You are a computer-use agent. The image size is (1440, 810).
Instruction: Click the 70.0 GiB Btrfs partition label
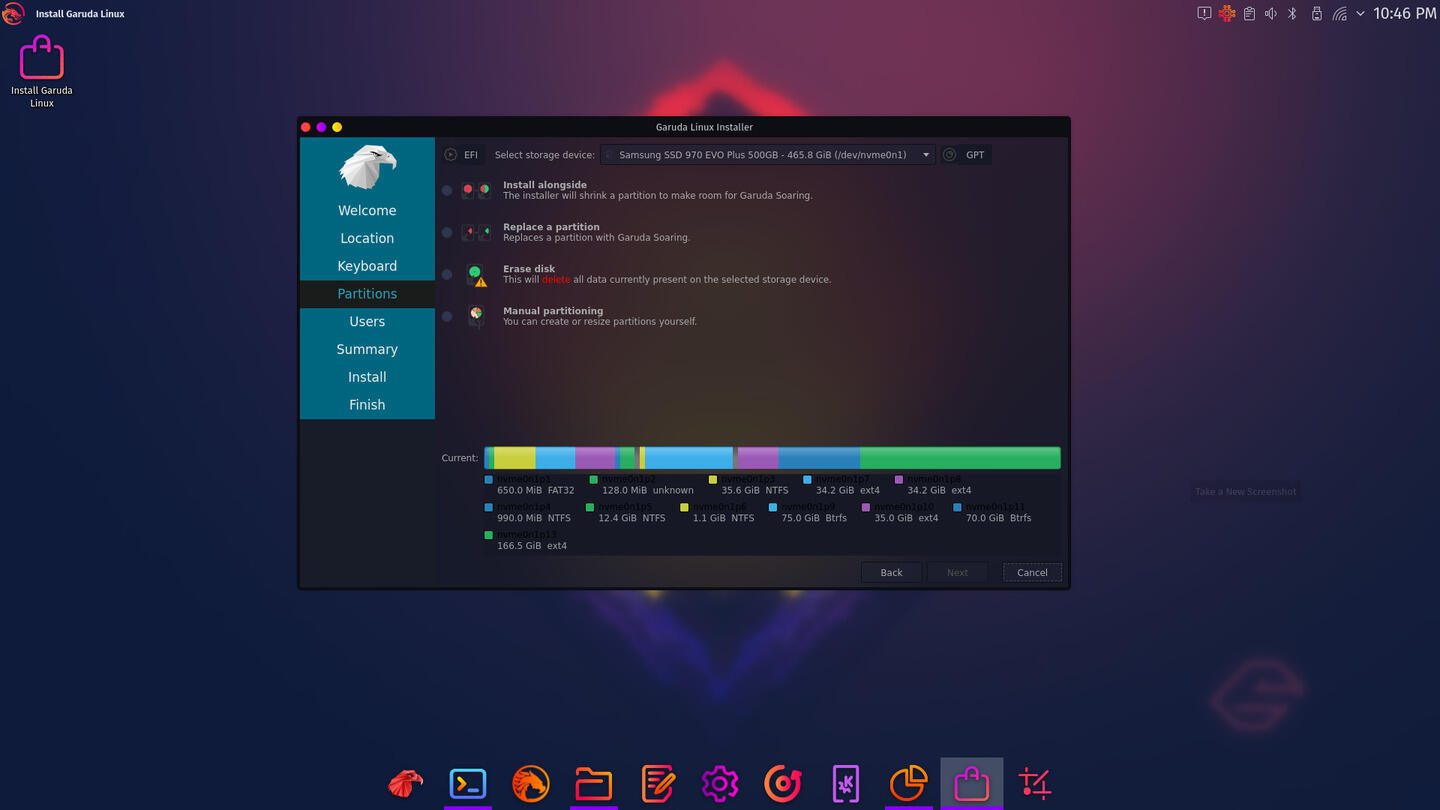pos(998,518)
